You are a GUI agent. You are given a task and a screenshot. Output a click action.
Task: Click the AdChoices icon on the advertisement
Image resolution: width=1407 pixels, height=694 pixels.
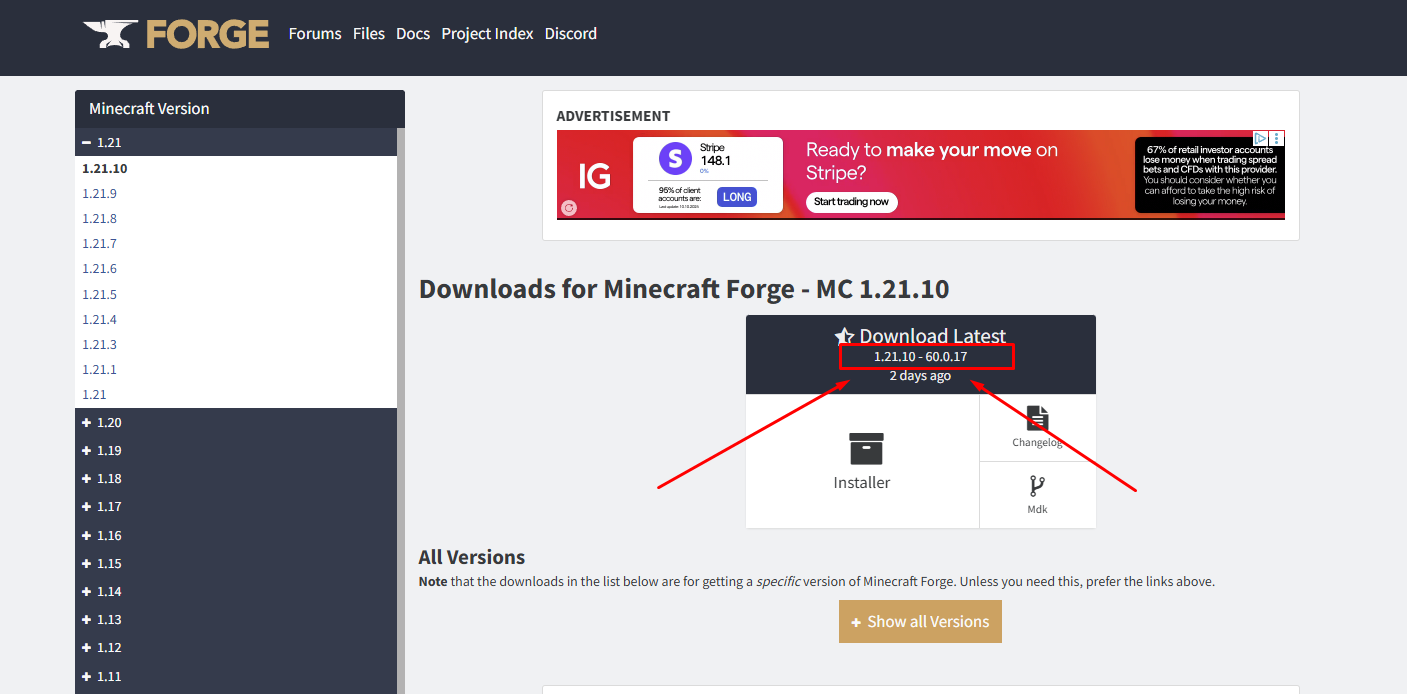click(1261, 139)
